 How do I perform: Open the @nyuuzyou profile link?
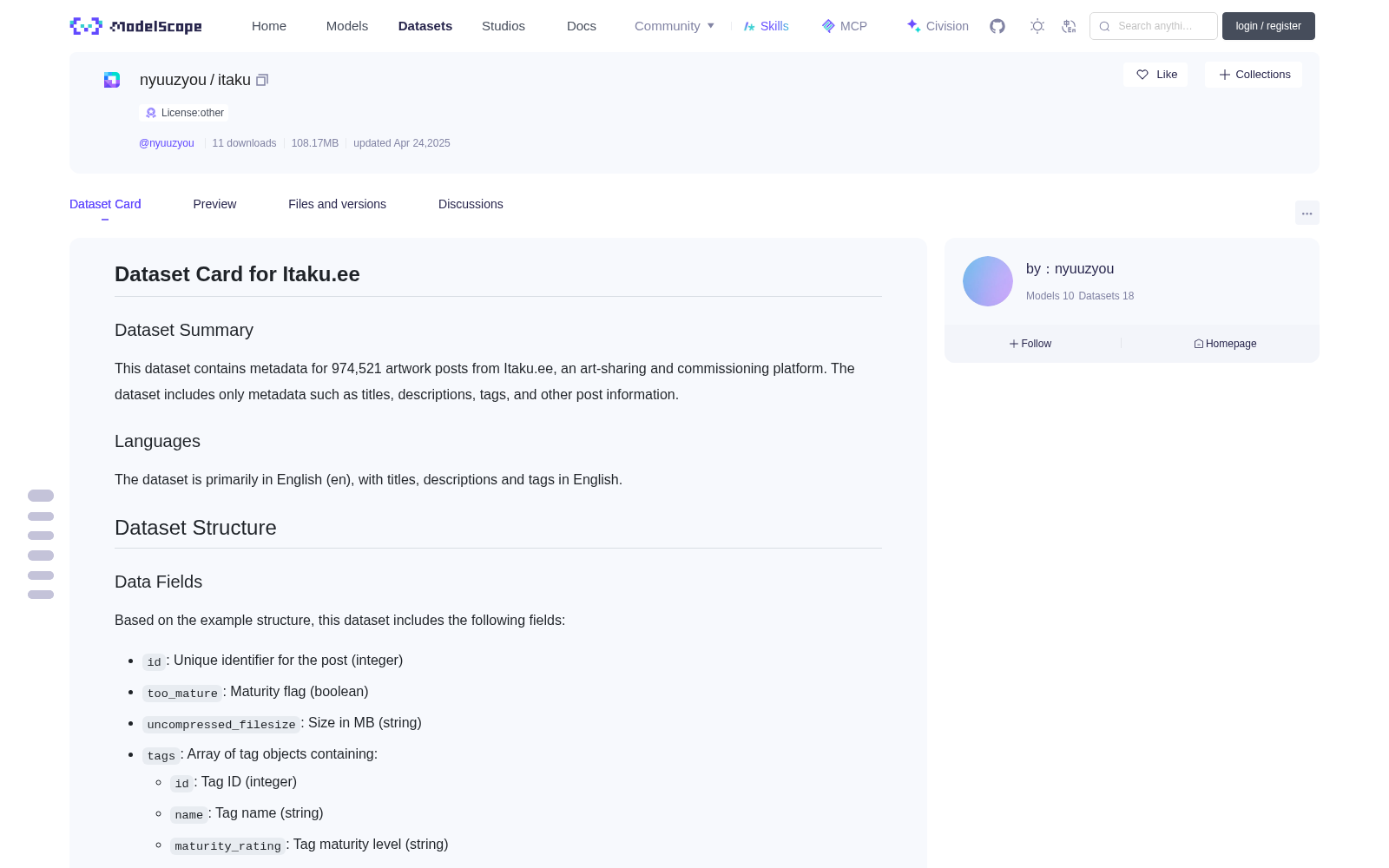167,143
